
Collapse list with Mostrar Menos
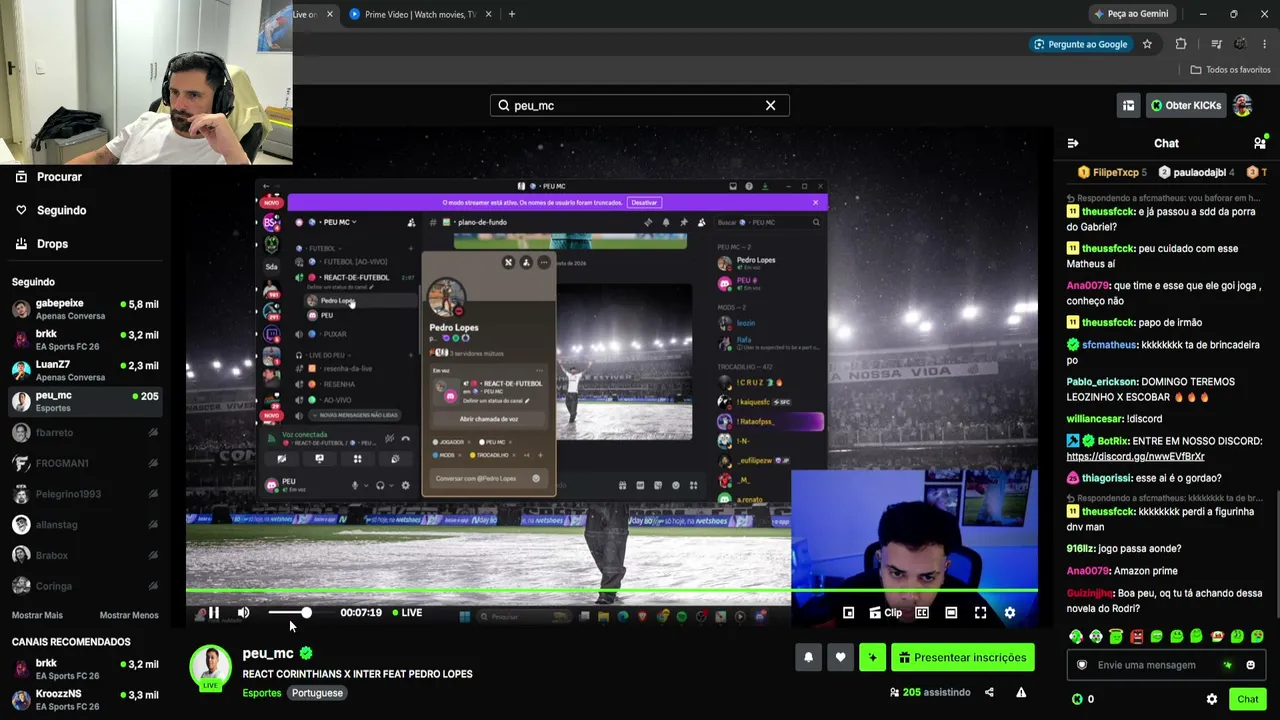tap(129, 615)
